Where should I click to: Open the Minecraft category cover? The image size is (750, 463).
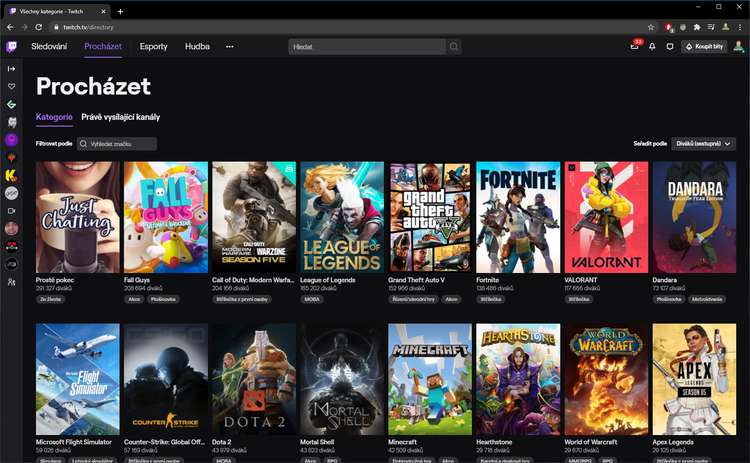coord(430,379)
